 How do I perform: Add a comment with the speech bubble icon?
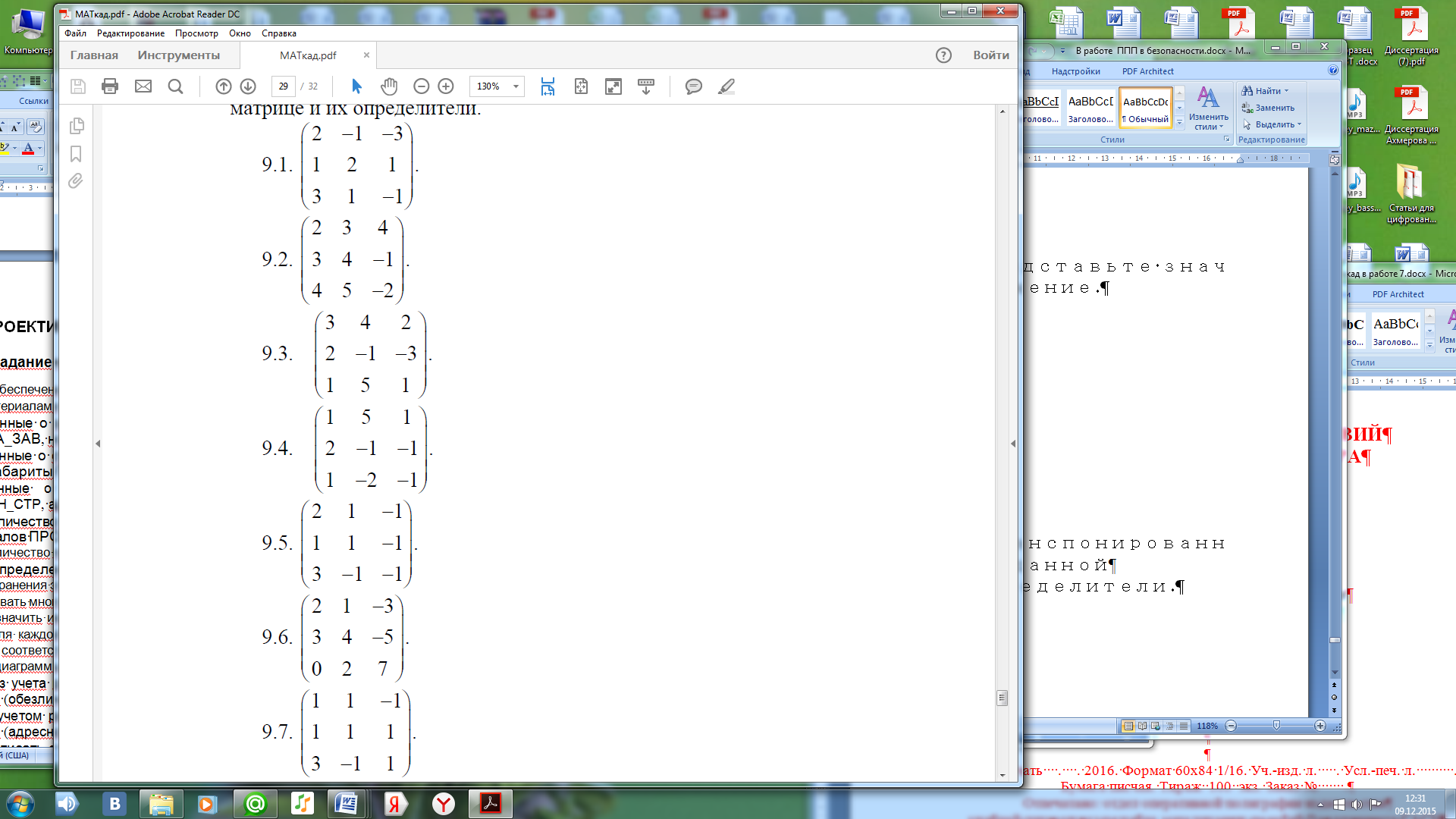[693, 86]
